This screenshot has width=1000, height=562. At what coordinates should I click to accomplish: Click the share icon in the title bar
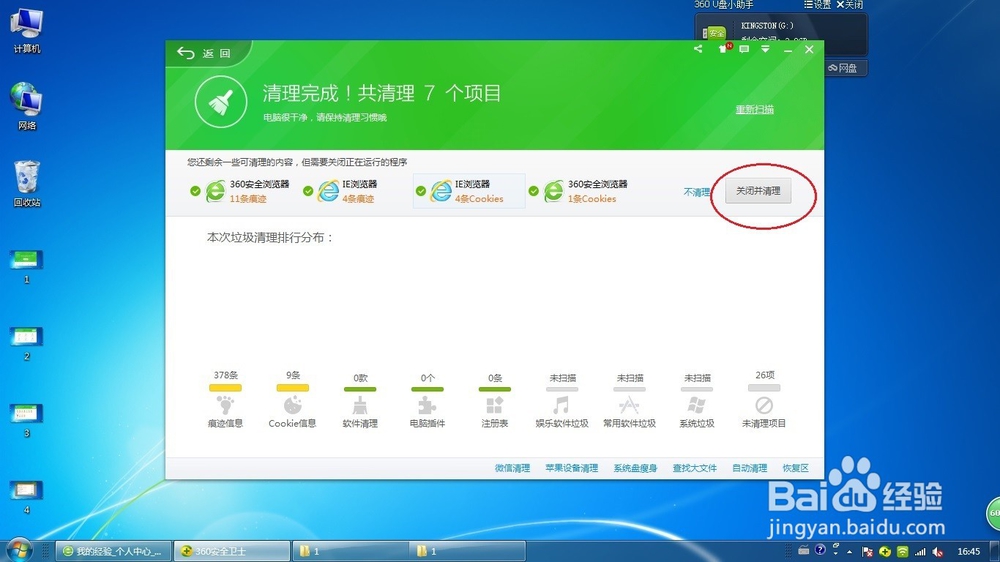tap(698, 49)
